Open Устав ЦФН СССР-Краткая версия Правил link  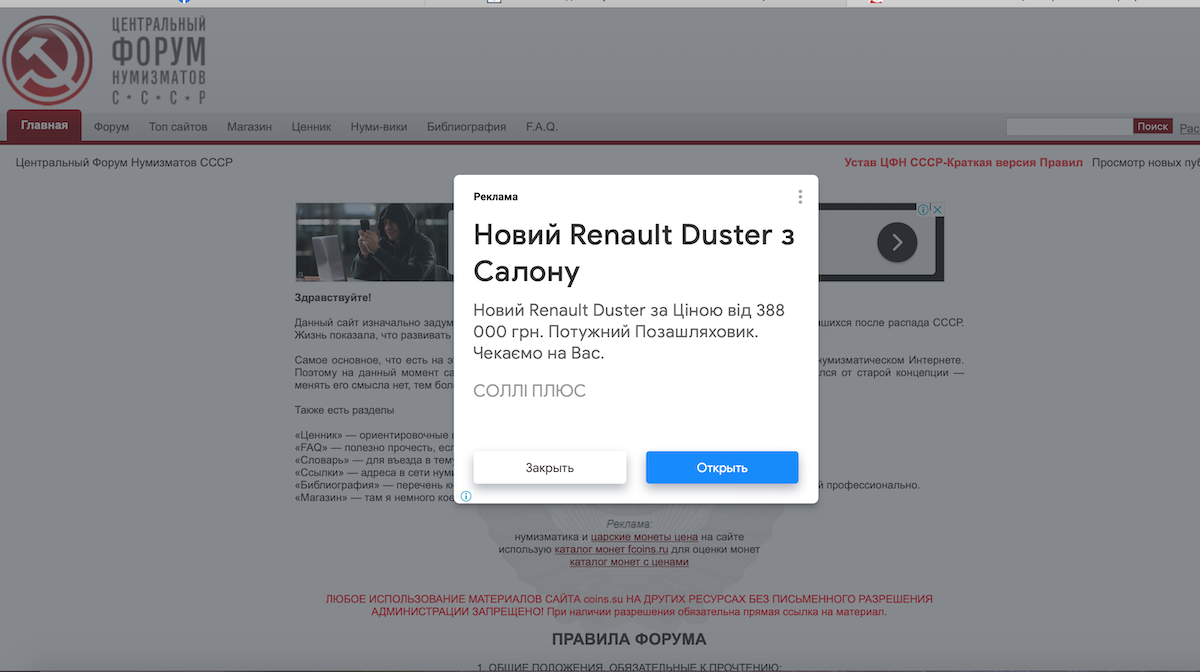963,162
